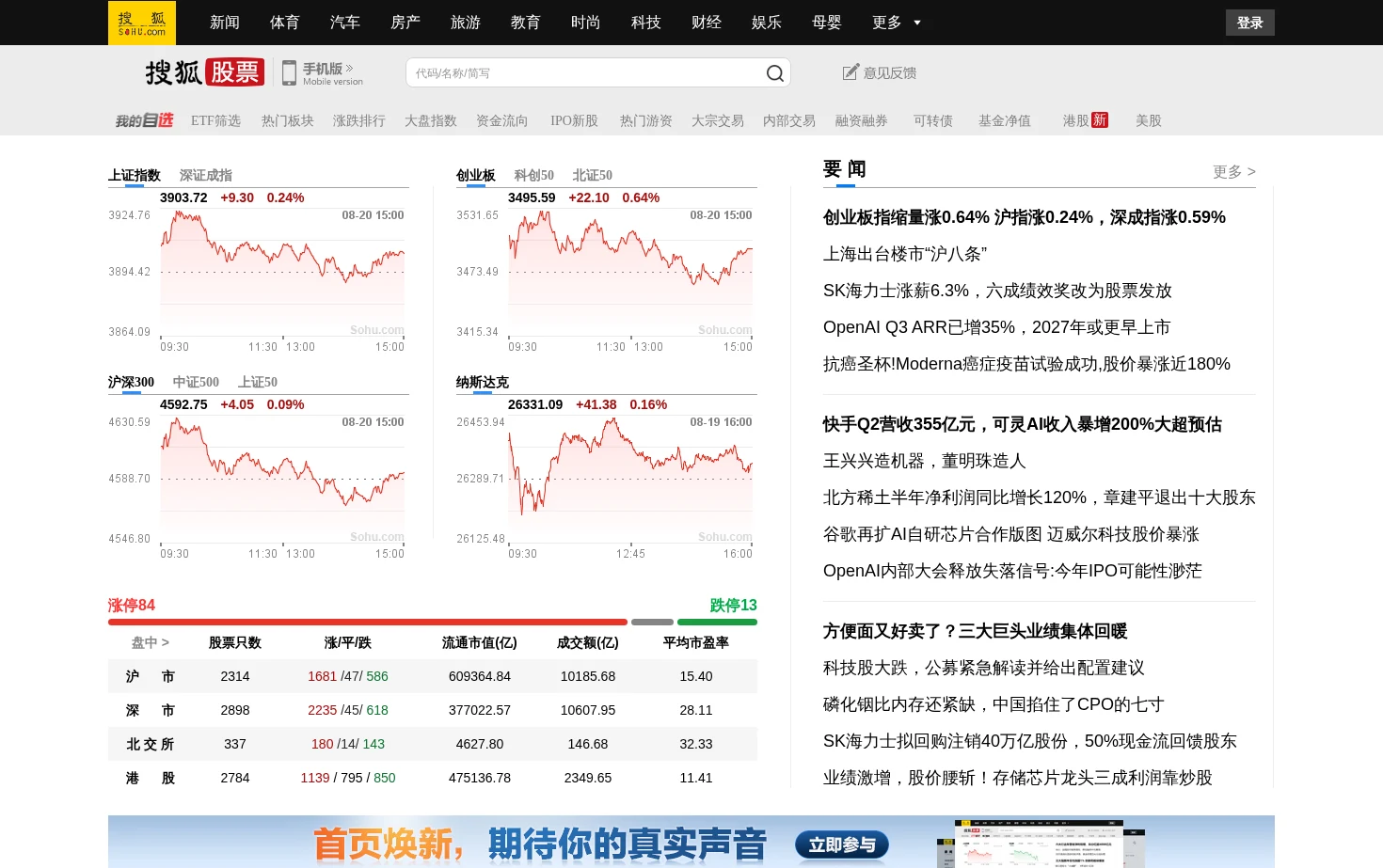Click the Sohu.com yellow logo

pos(142,23)
